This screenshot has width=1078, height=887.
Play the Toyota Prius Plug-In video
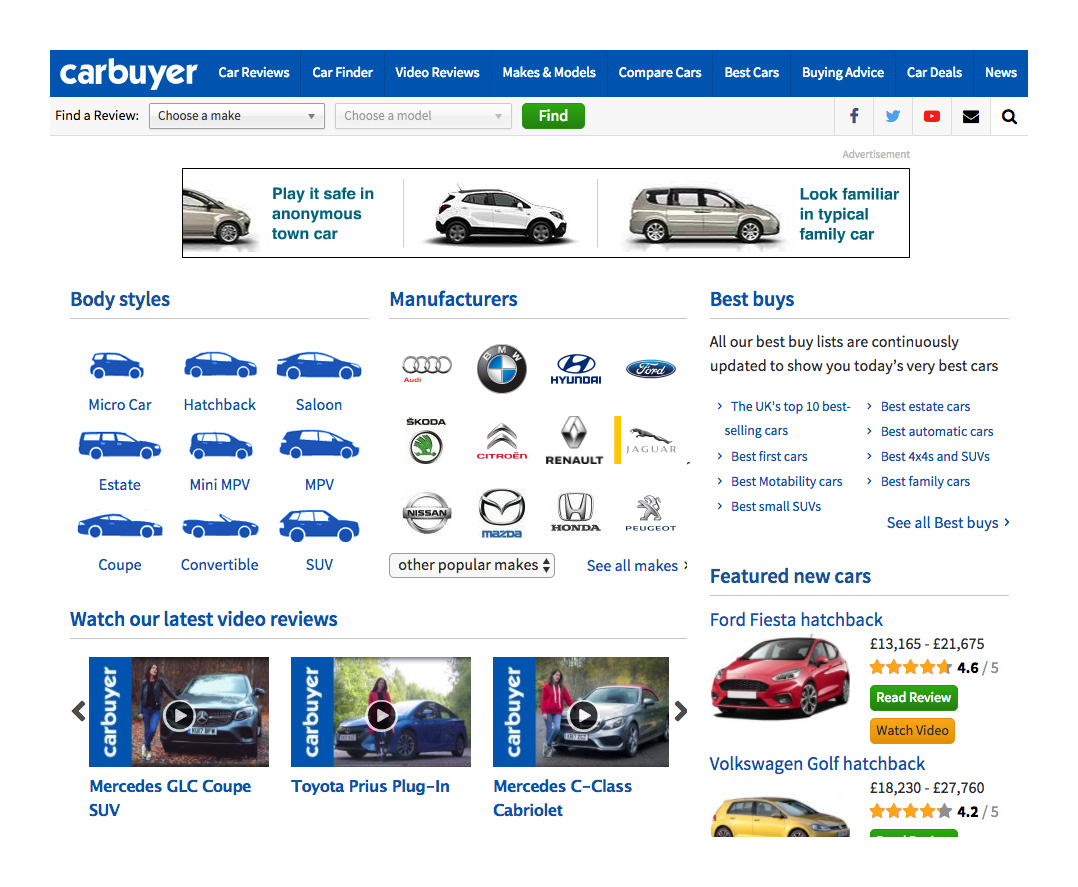(381, 714)
